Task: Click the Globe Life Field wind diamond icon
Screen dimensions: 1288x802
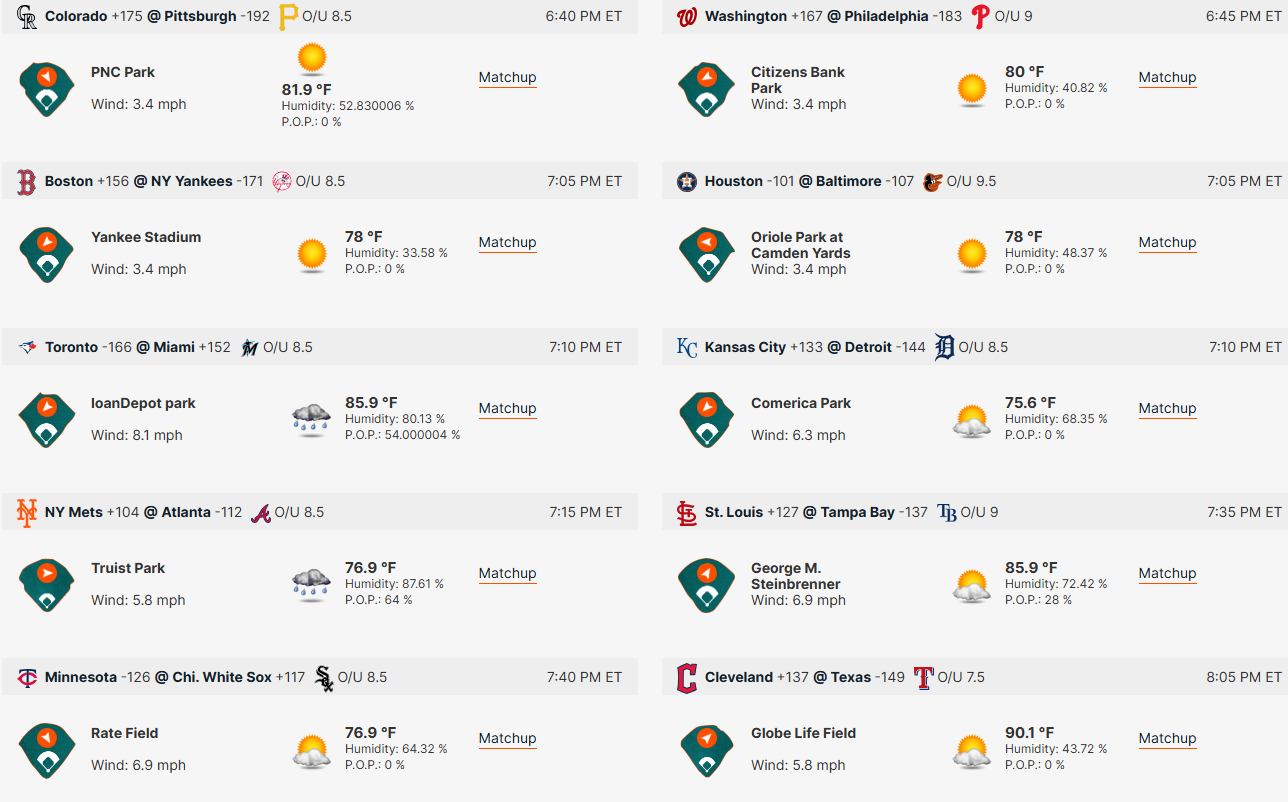Action: point(707,750)
